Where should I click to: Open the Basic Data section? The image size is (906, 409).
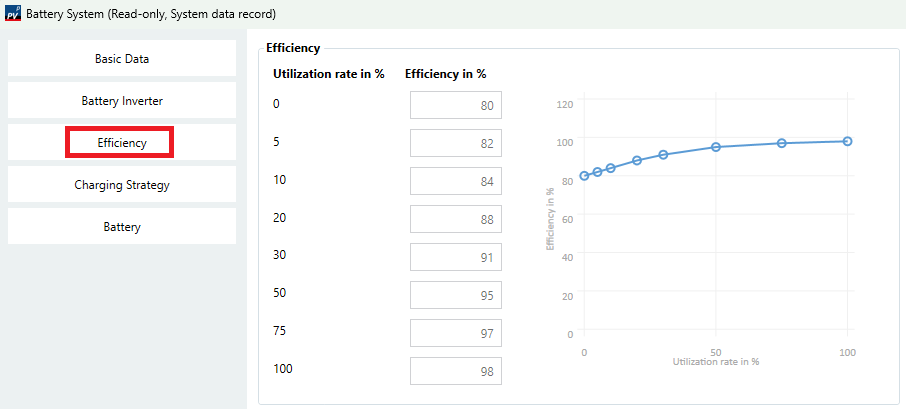pyautogui.click(x=122, y=59)
